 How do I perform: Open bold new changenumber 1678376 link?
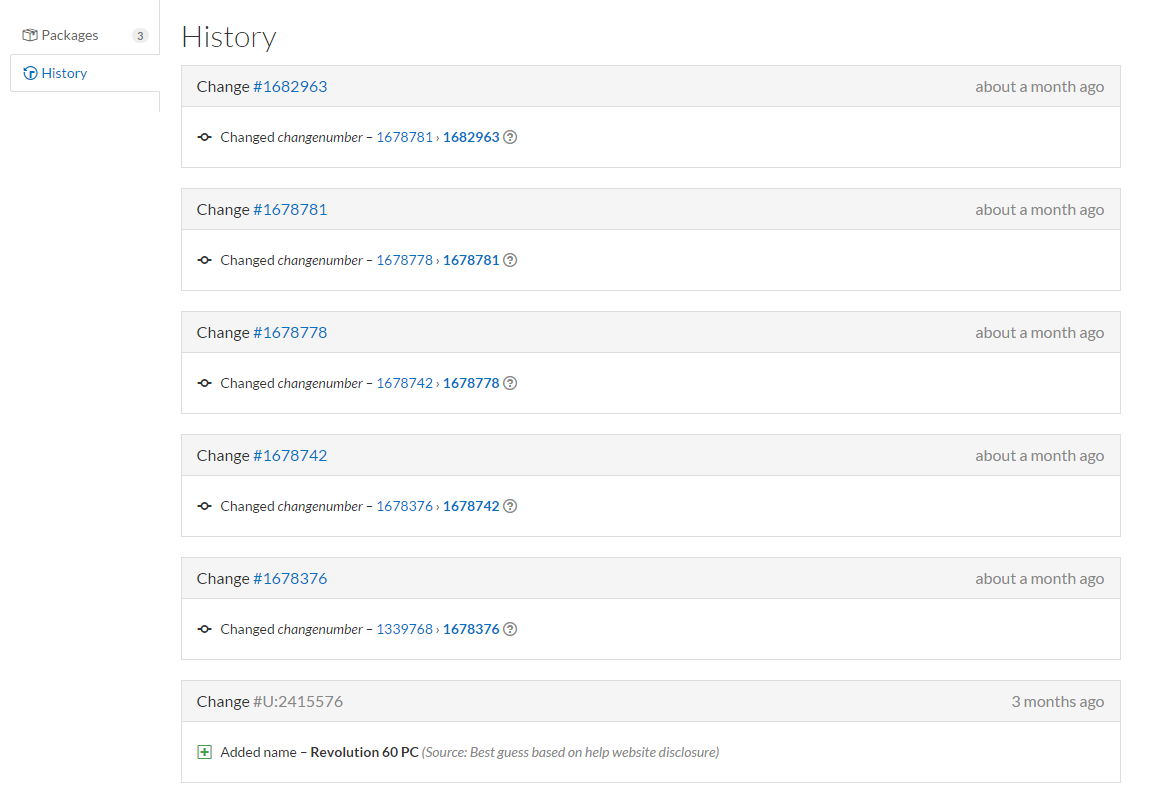pyautogui.click(x=471, y=630)
